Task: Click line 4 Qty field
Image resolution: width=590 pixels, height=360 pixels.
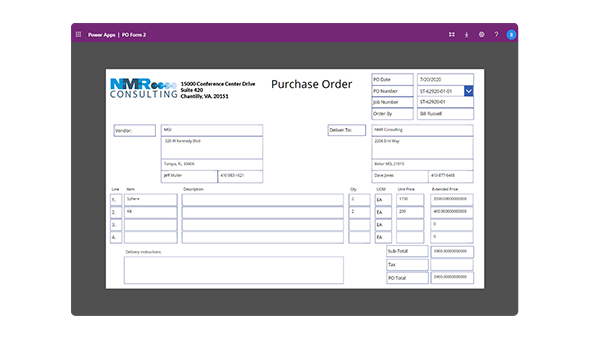Action: tap(359, 237)
